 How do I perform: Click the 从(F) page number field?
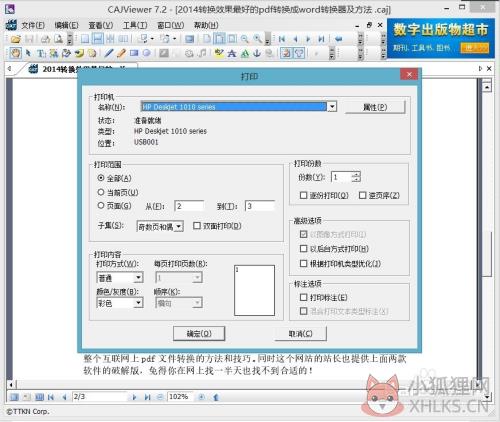pyautogui.click(x=189, y=206)
